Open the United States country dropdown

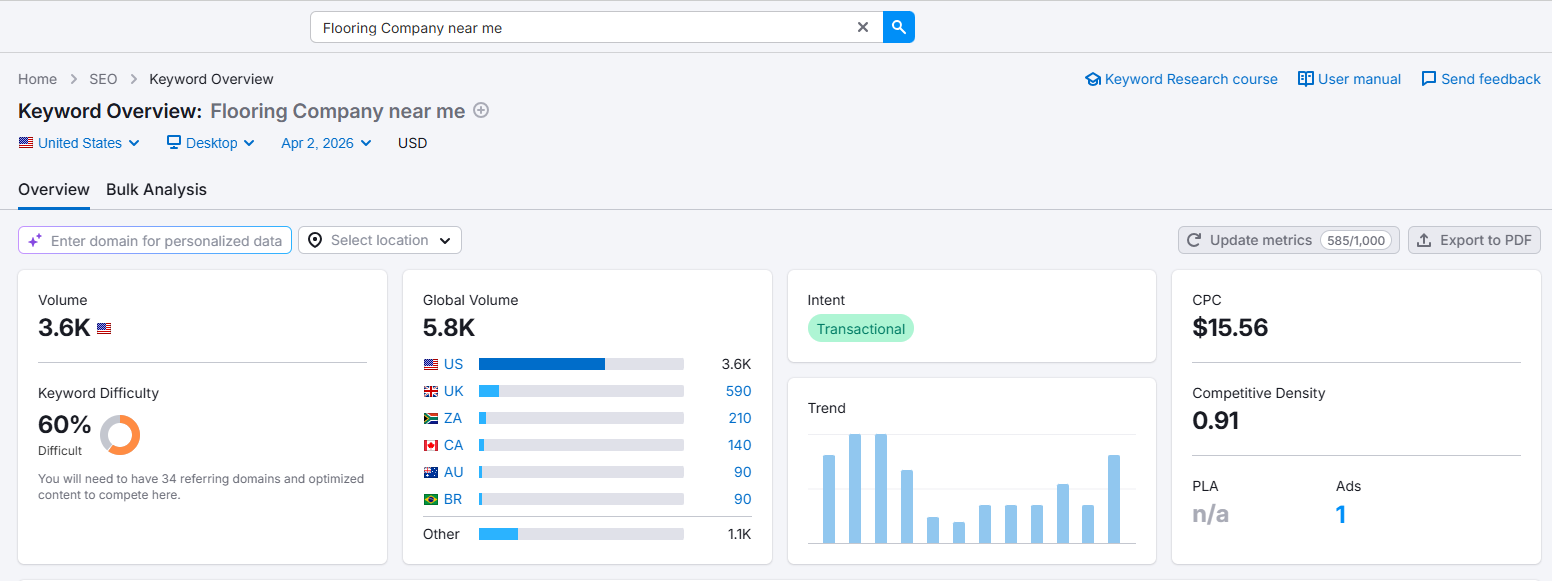pos(78,143)
